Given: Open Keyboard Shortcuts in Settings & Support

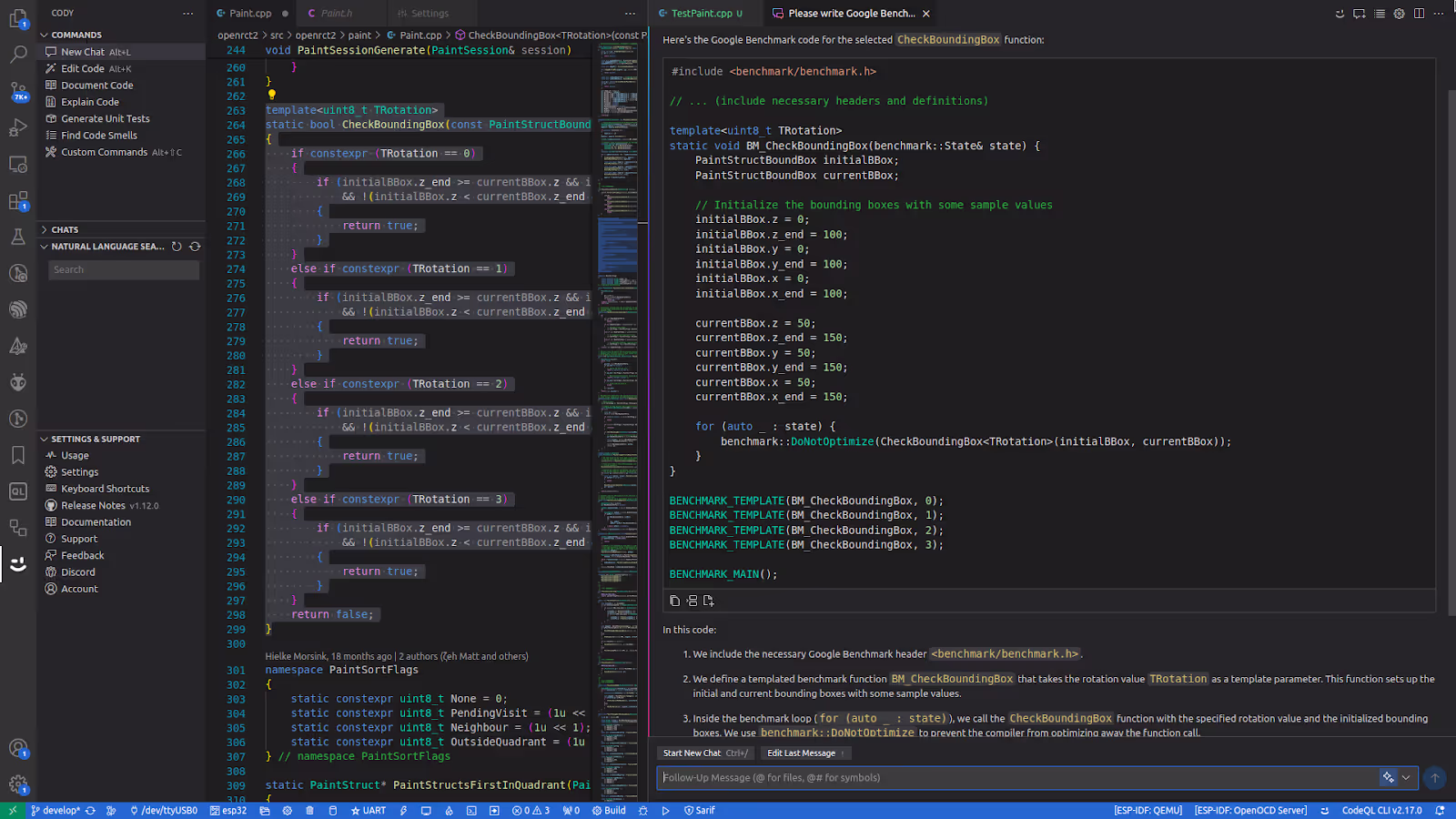Looking at the screenshot, I should pos(122,489).
